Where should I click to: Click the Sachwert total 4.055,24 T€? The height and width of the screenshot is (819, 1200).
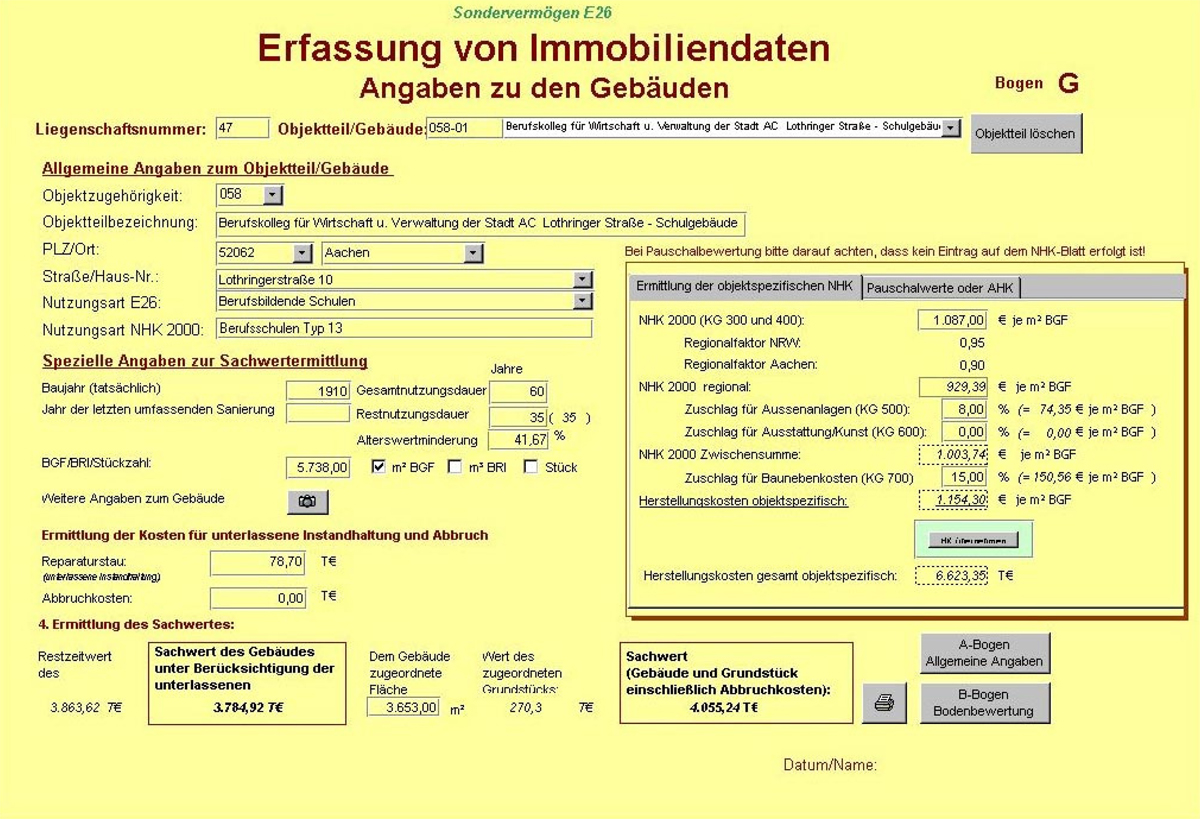(x=723, y=707)
